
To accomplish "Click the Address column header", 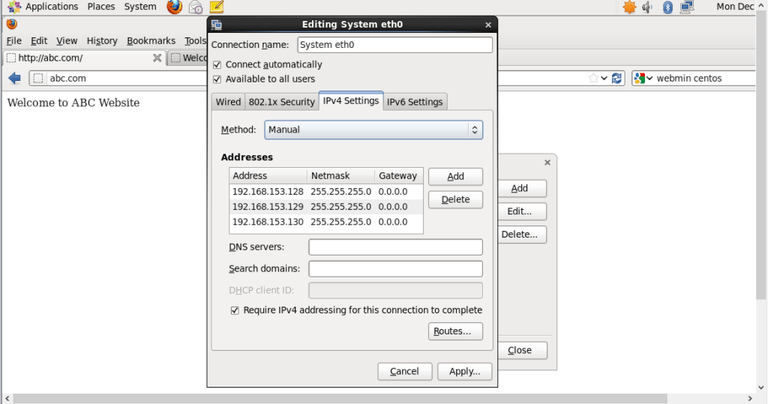I will tap(268, 176).
